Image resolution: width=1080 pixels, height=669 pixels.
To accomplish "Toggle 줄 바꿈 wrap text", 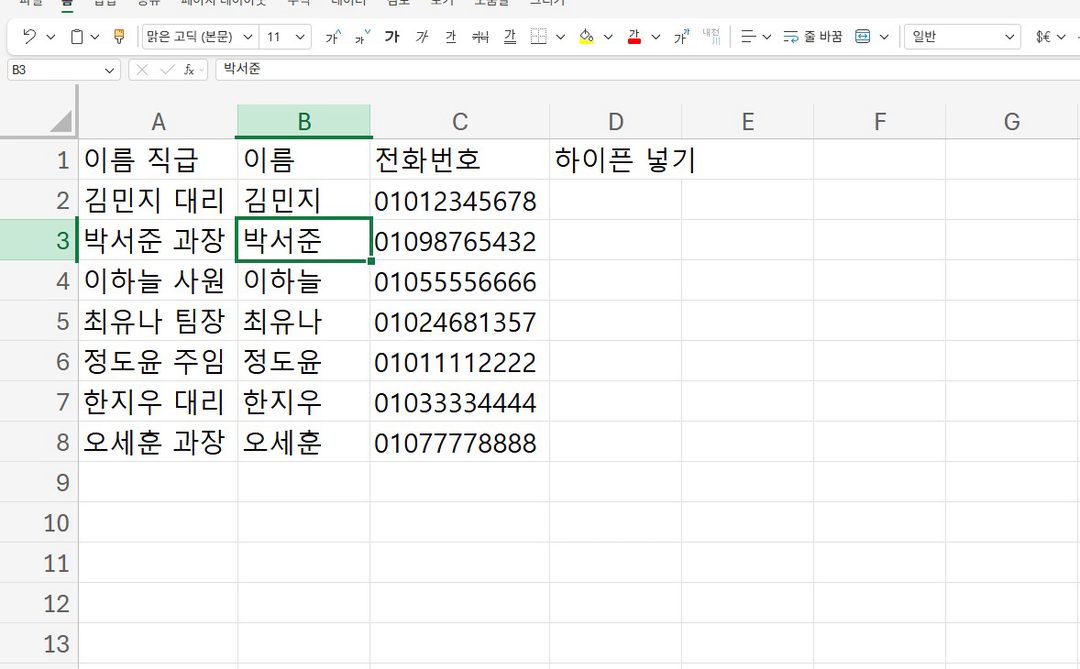I will [x=813, y=37].
